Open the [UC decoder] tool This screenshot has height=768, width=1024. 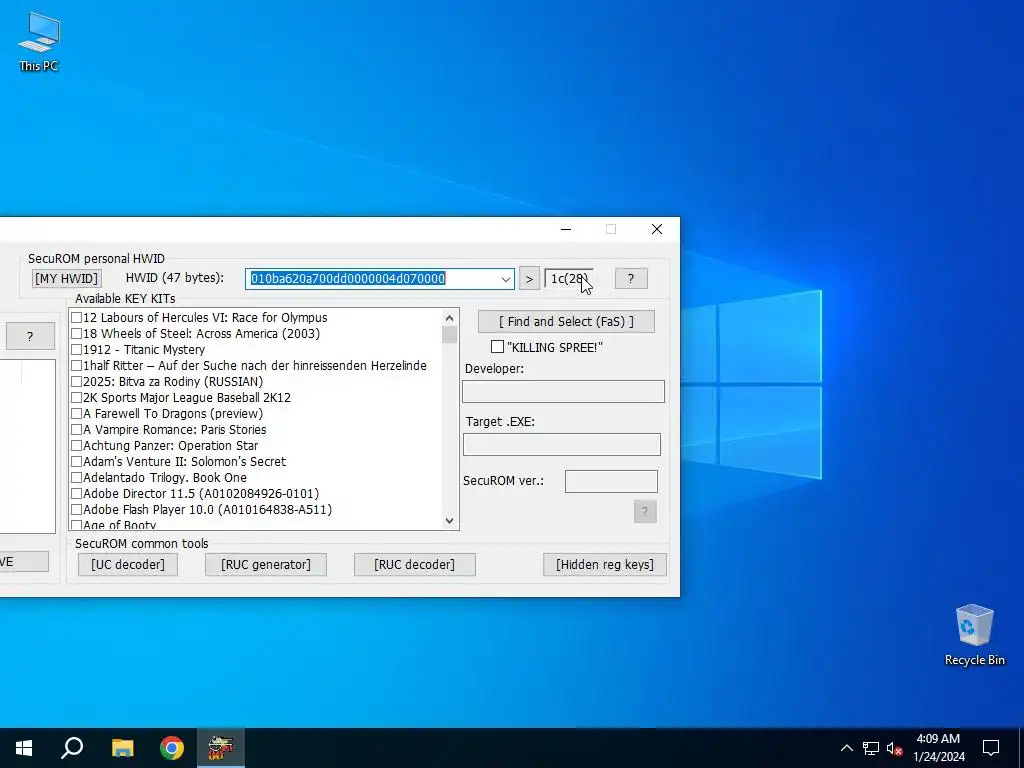tap(128, 564)
